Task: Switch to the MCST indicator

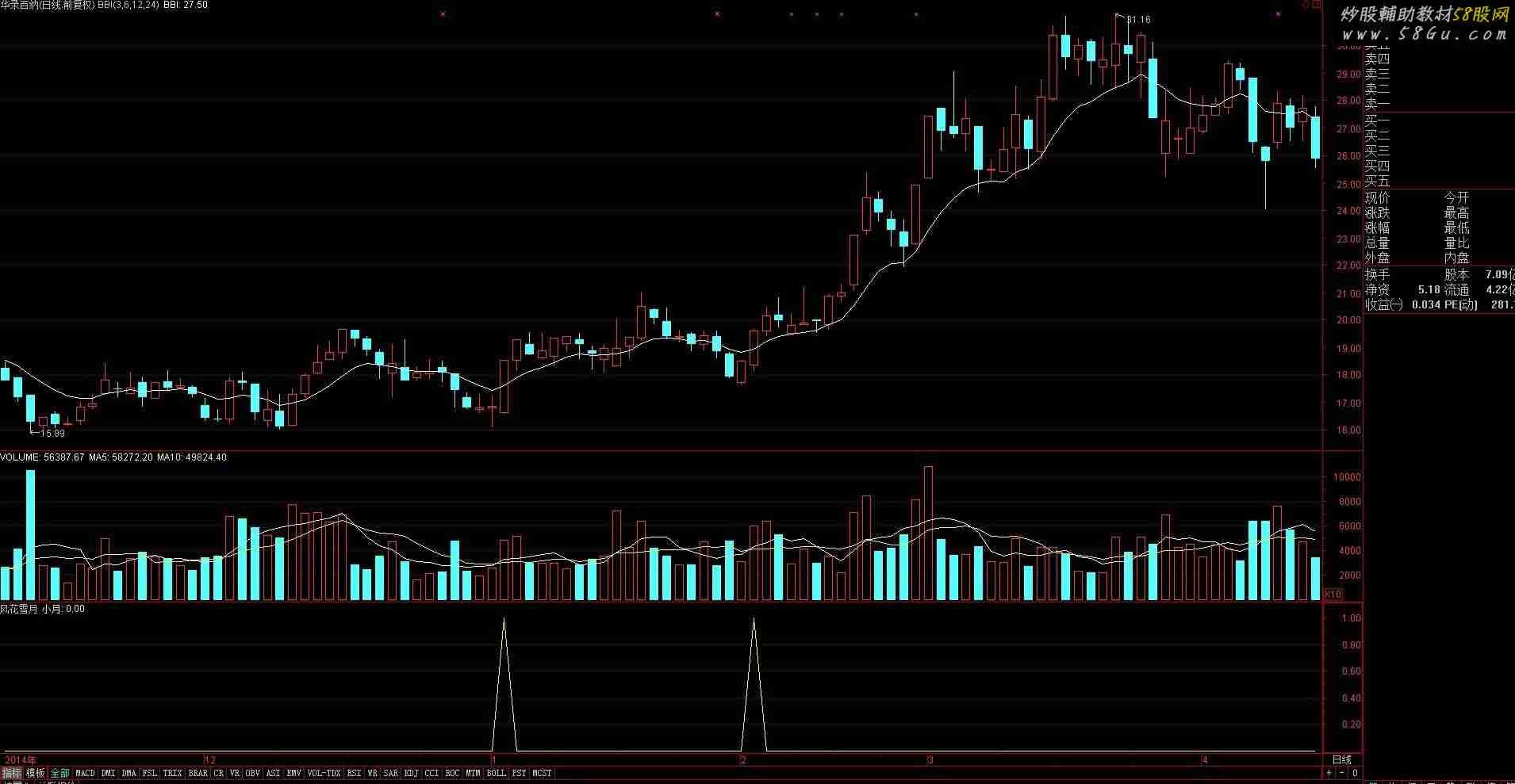Action: (x=542, y=773)
